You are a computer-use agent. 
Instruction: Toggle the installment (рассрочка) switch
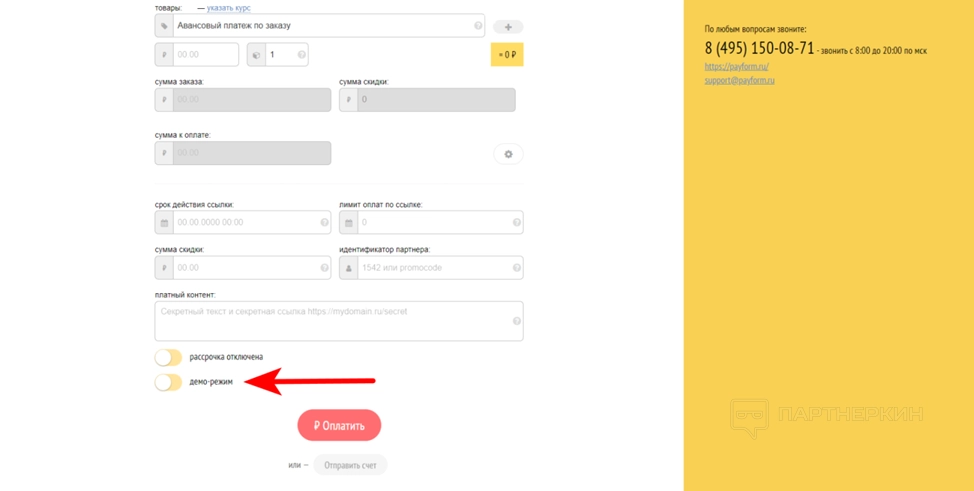(x=168, y=357)
